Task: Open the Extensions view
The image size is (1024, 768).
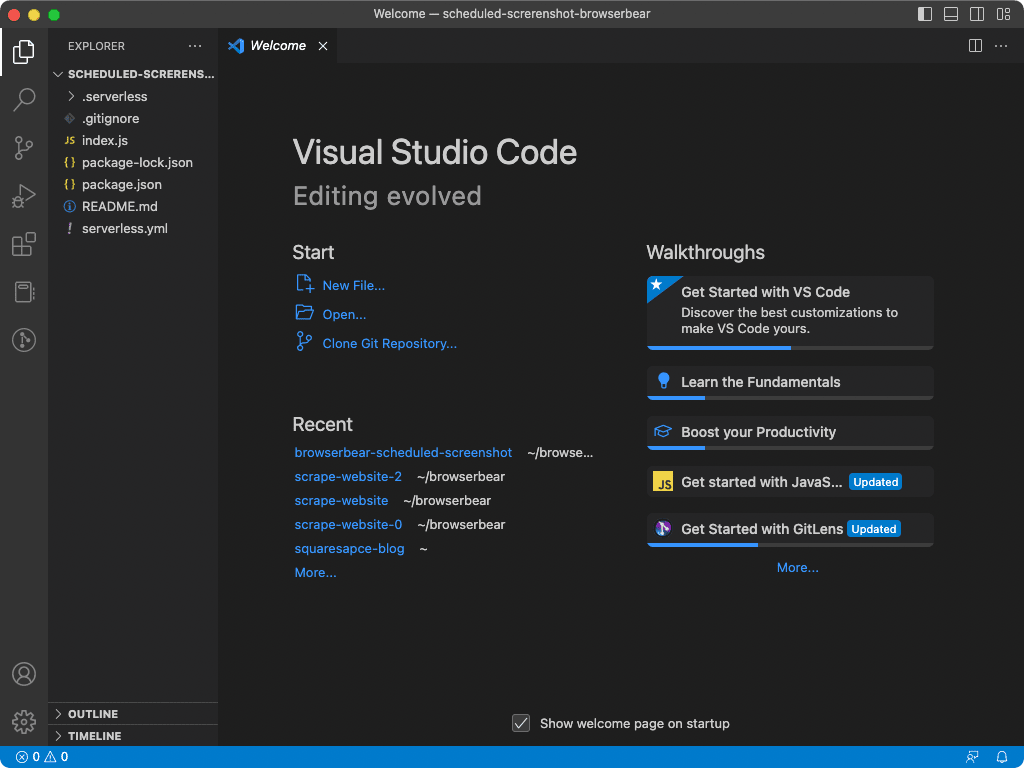Action: point(24,244)
